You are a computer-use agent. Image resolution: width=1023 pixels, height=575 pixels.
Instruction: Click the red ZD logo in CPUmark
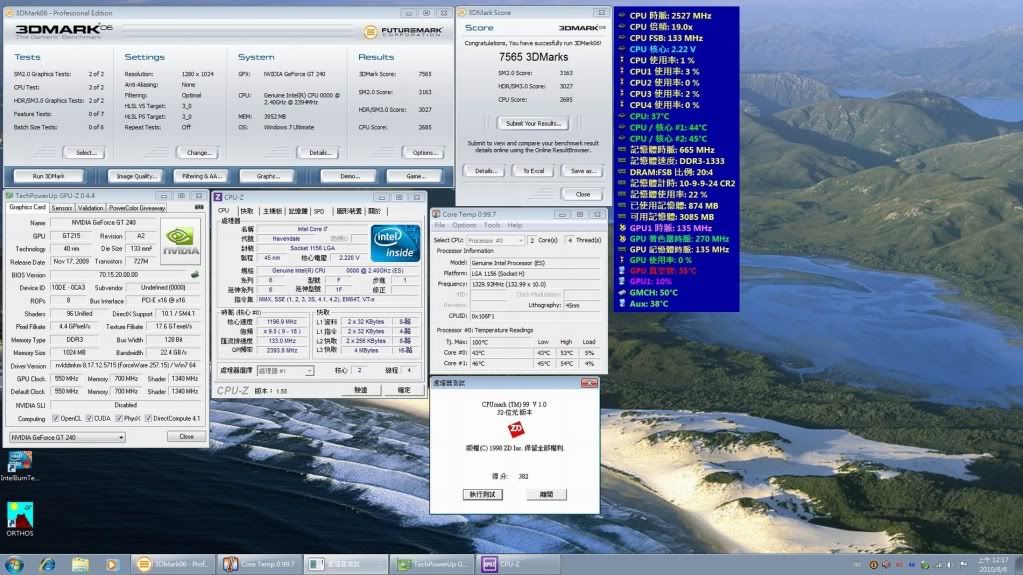point(516,431)
